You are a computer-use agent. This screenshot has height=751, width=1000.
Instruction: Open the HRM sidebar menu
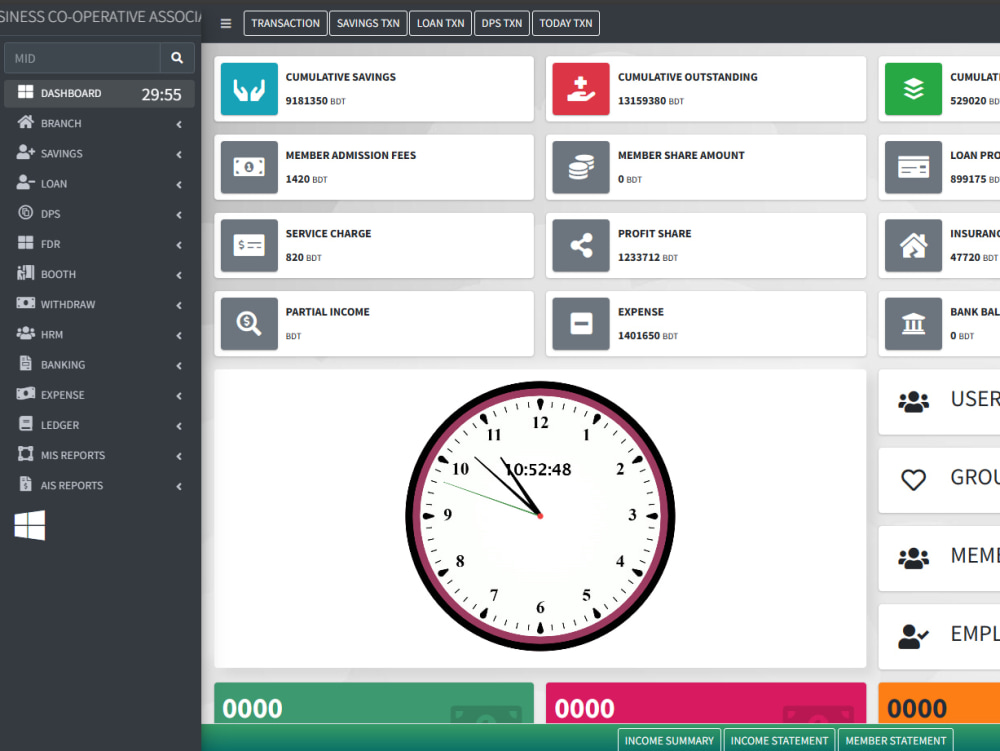[99, 334]
